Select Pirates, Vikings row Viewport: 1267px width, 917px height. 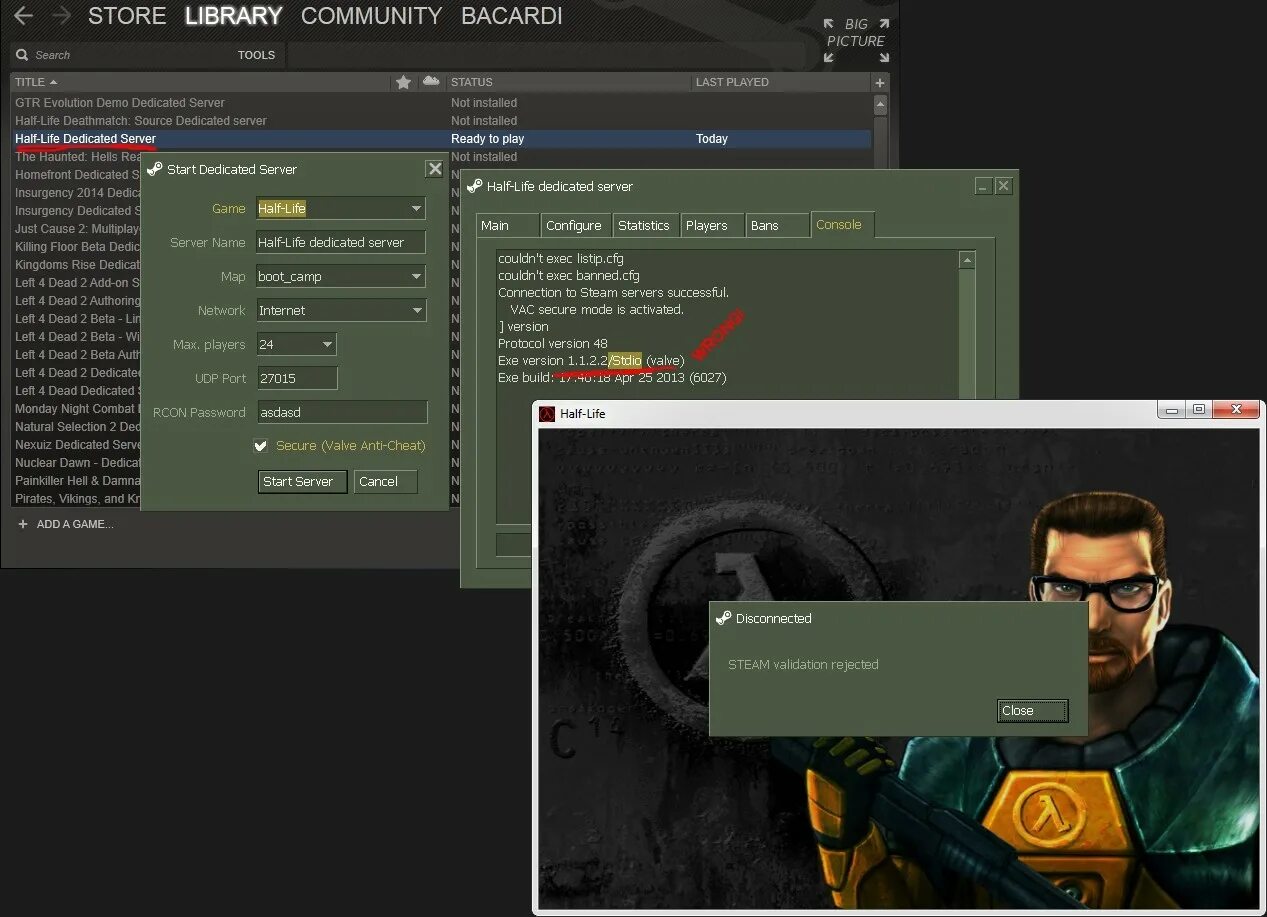click(x=76, y=499)
